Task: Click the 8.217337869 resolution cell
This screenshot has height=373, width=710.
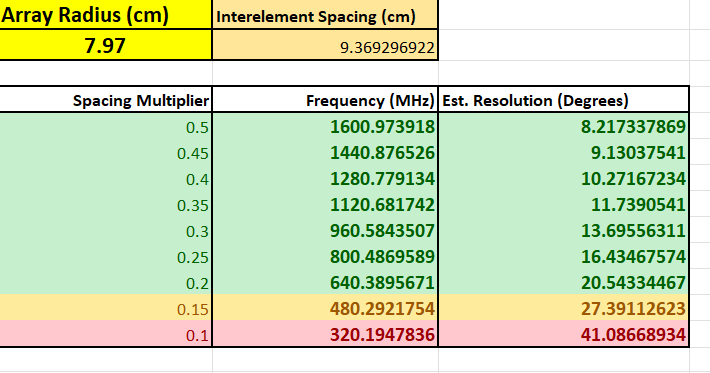Action: coord(564,126)
